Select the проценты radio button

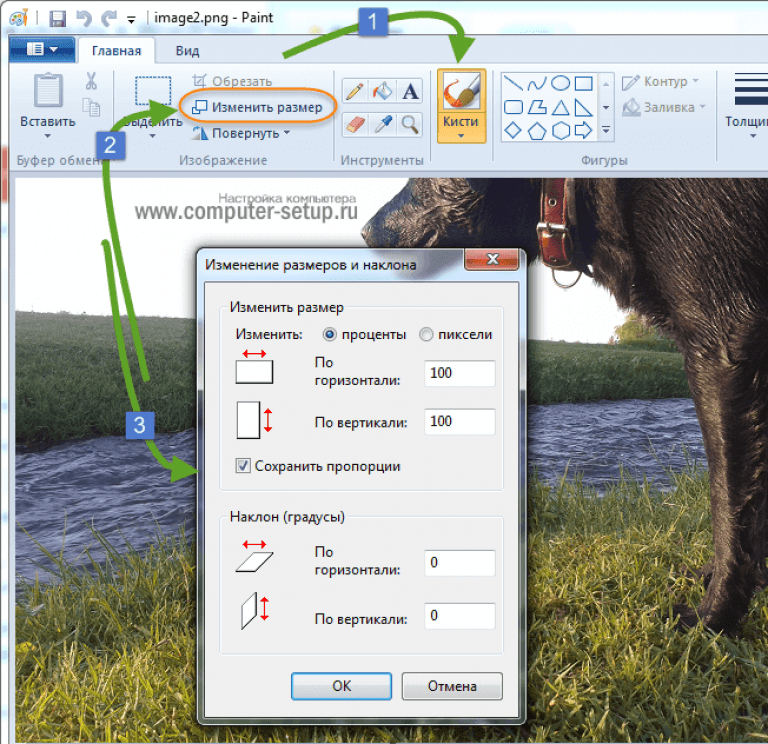pos(330,335)
